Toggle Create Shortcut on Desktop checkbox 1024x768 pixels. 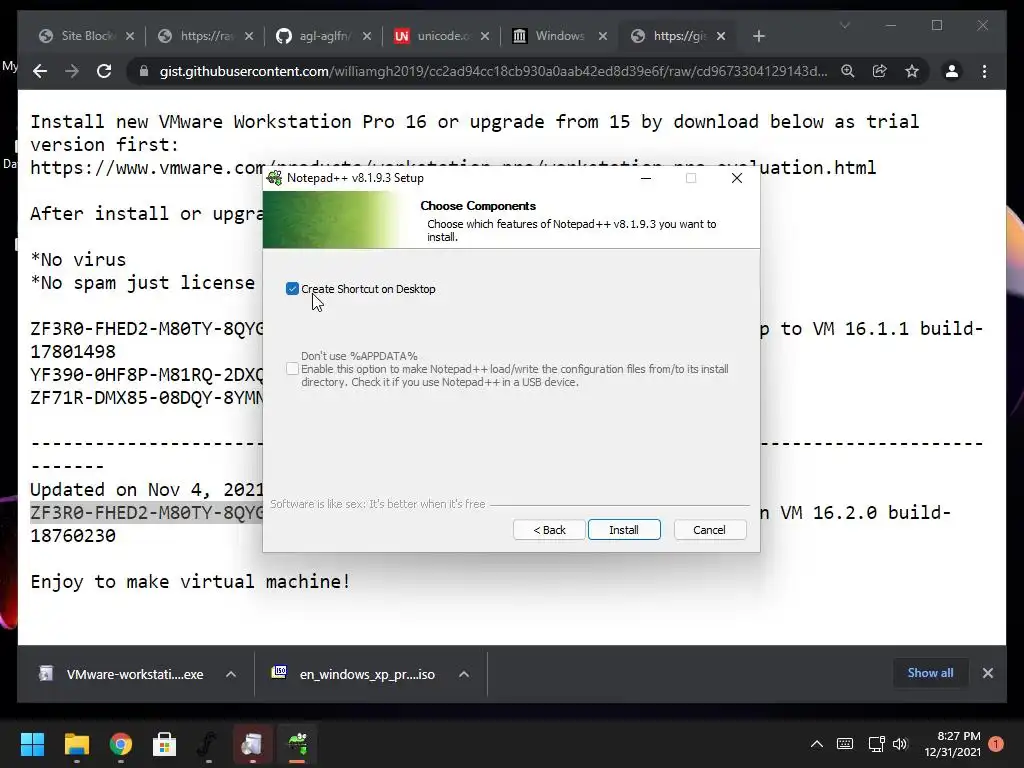[x=292, y=289]
